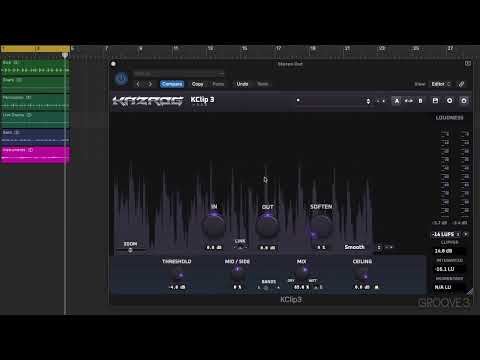Toggle the lock icon next to CEILING value
This screenshot has height=360, width=480.
click(377, 287)
